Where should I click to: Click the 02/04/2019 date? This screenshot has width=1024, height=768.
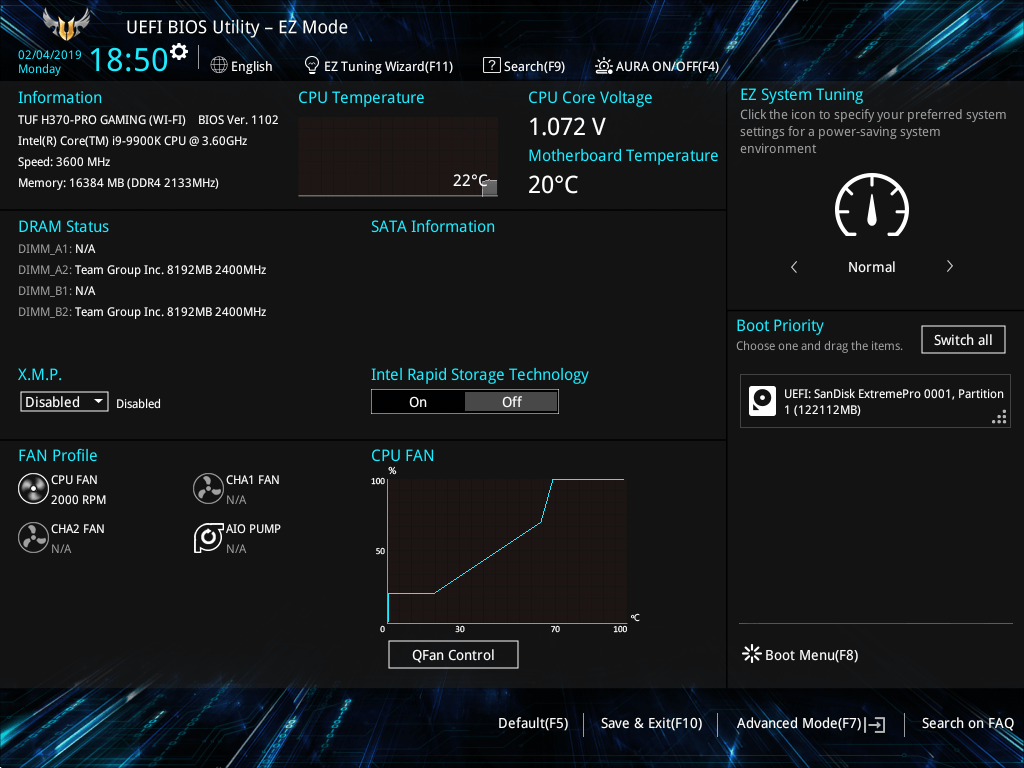[x=50, y=55]
